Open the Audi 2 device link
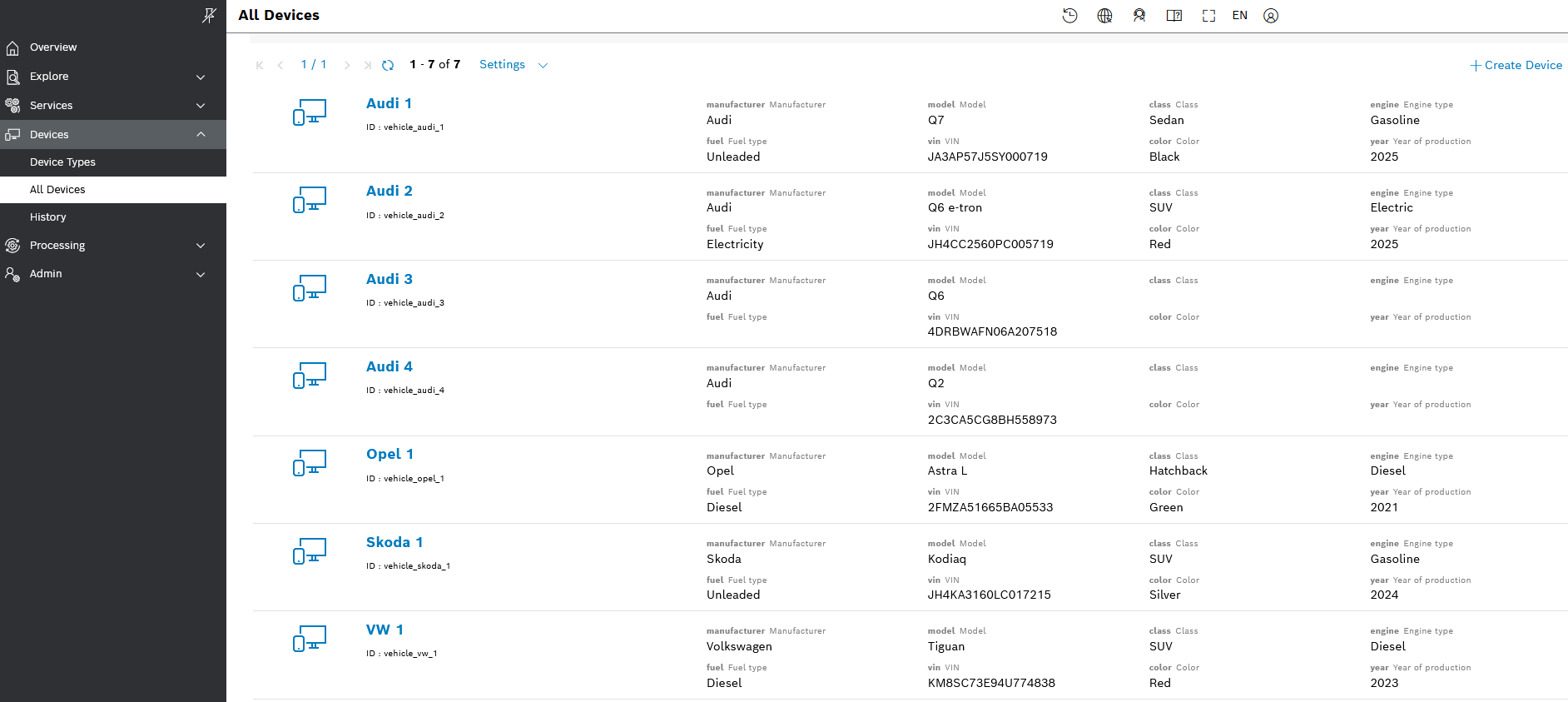1568x702 pixels. 389,192
